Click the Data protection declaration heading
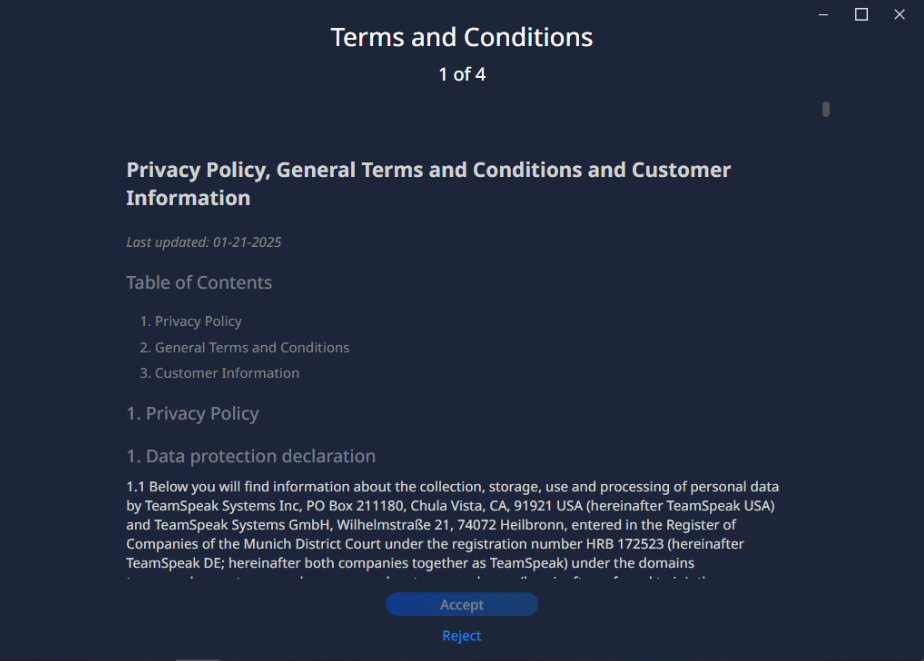The image size is (924, 661). [x=251, y=456]
